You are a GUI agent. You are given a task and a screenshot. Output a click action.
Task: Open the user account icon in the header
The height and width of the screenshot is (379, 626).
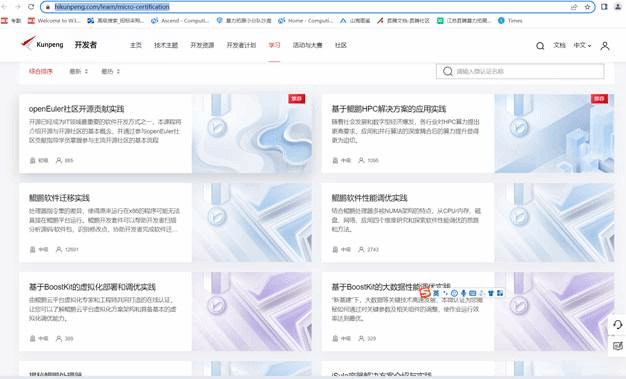click(x=605, y=46)
